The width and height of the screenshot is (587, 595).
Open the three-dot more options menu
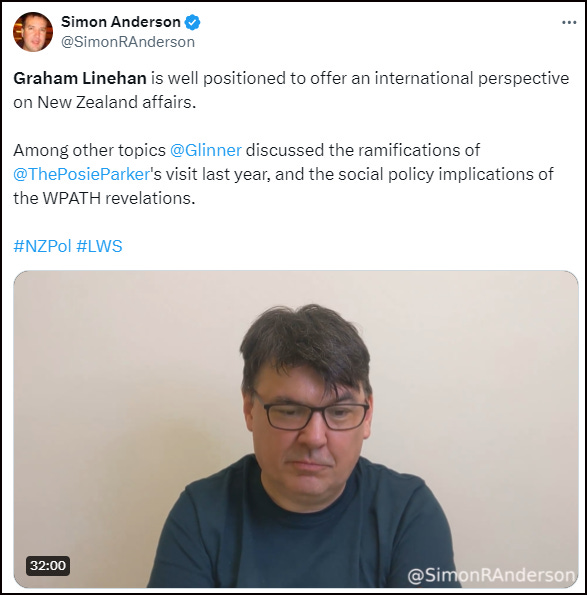[x=569, y=23]
